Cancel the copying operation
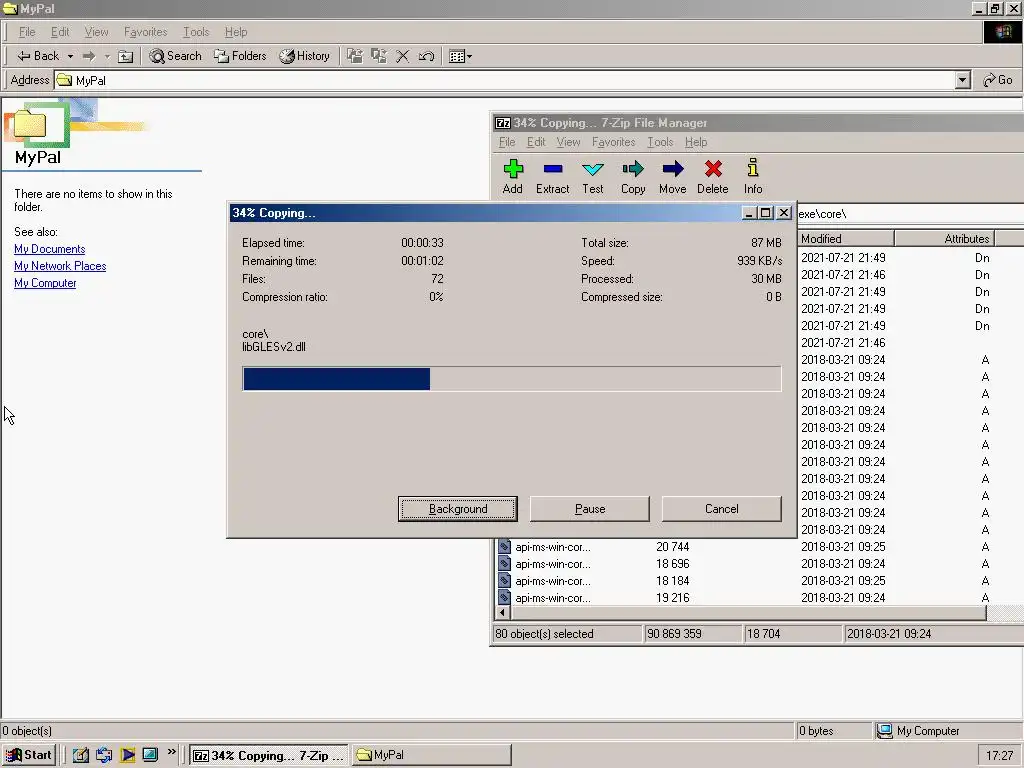The image size is (1024, 768). (x=722, y=509)
